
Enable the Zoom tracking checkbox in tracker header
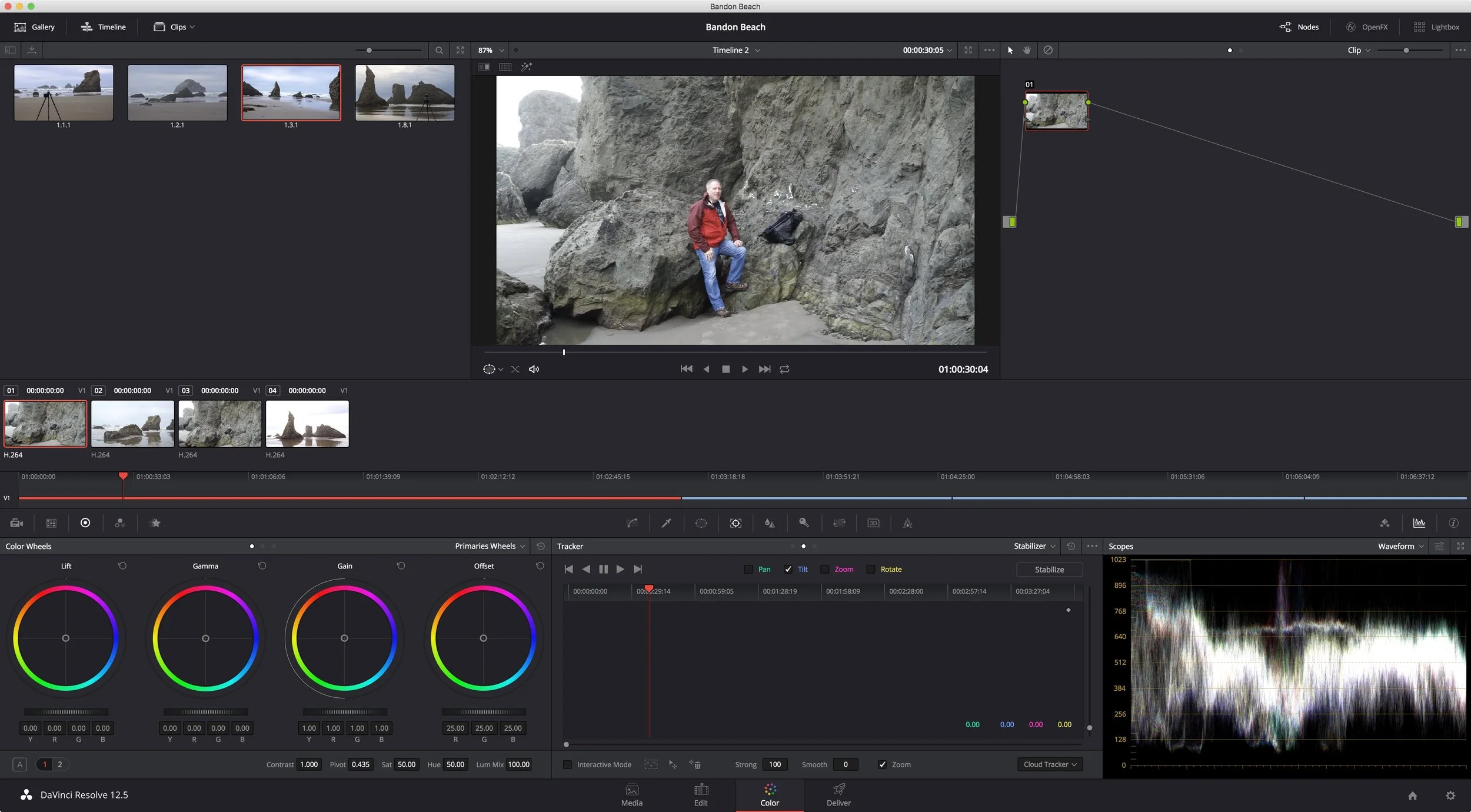(825, 569)
